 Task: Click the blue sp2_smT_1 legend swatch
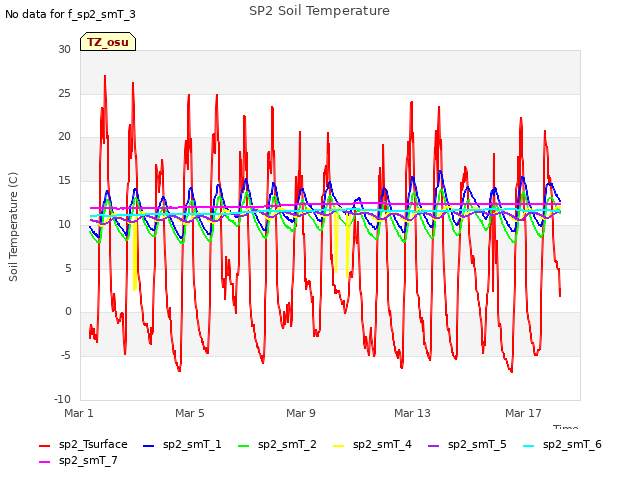[x=149, y=446]
